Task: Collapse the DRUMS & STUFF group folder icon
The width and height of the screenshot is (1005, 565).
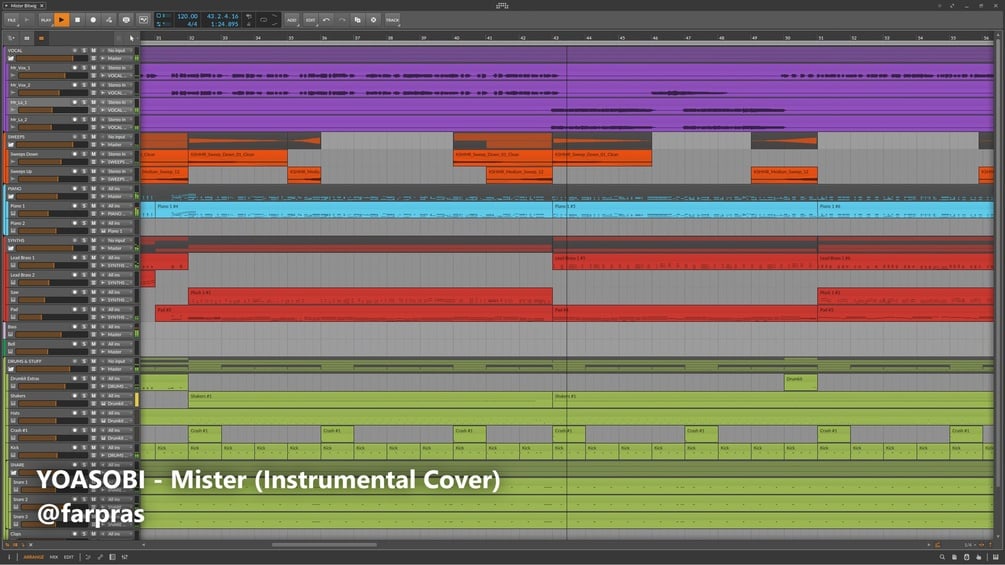Action: pos(11,370)
